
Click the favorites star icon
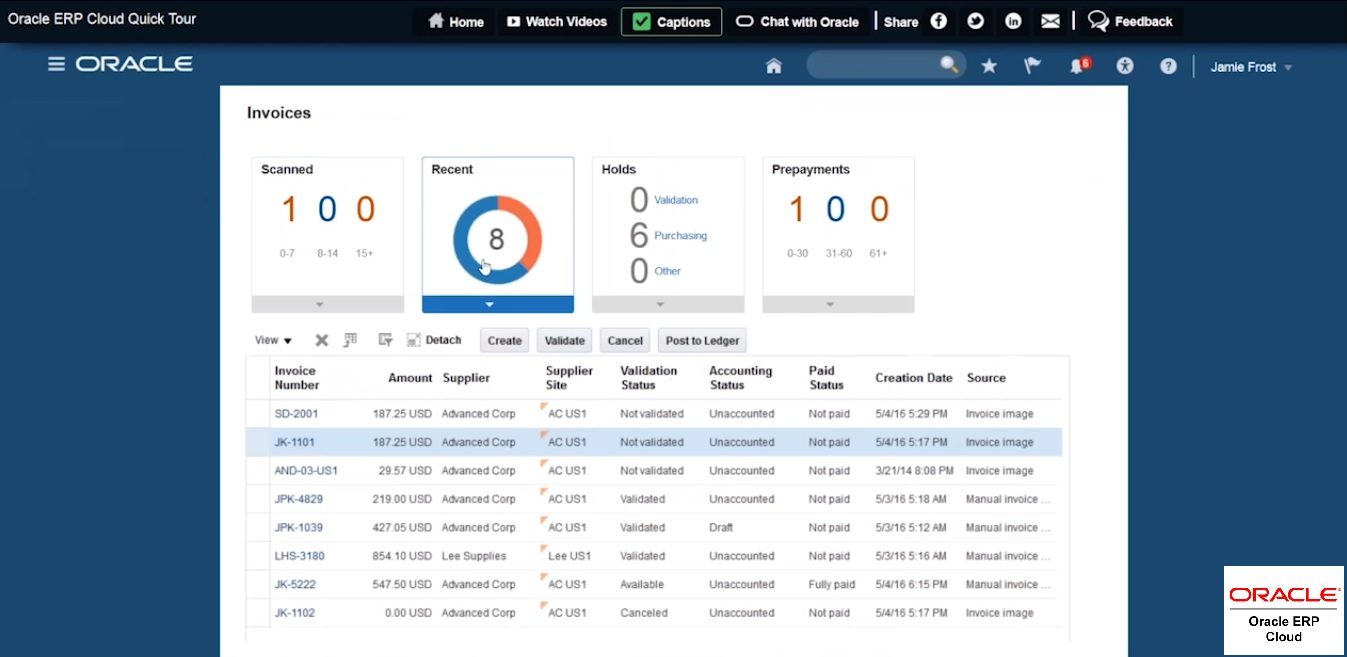pos(989,65)
